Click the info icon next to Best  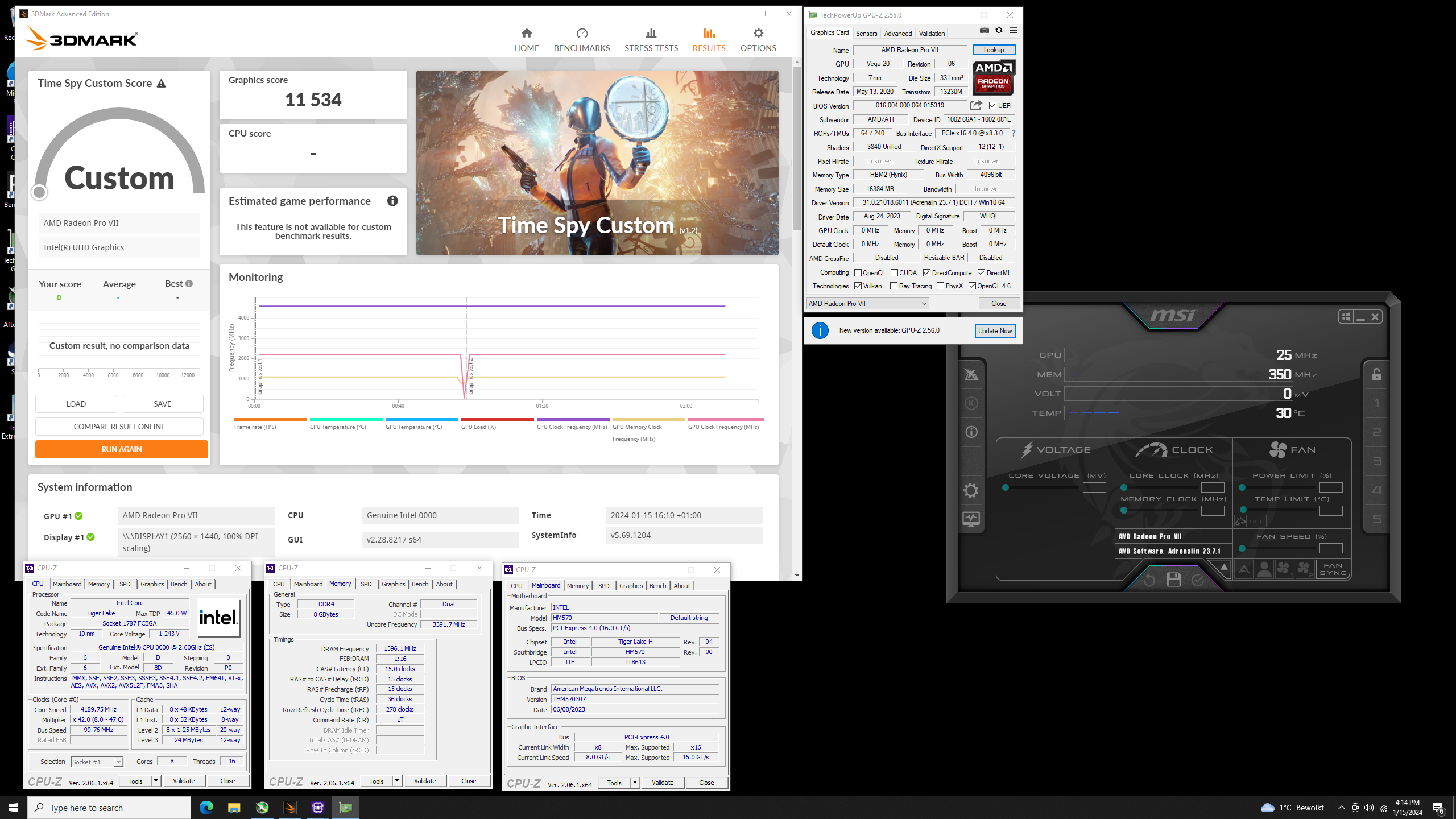tap(189, 283)
